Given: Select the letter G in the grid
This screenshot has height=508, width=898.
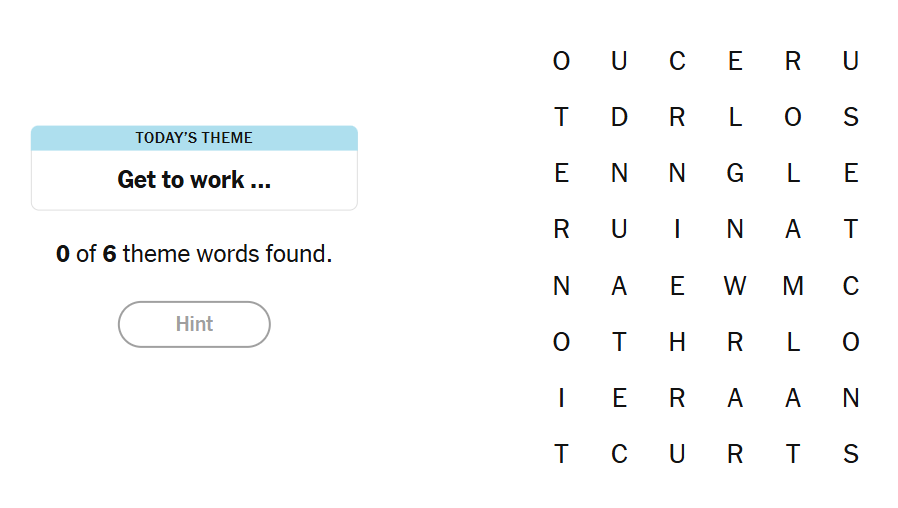Looking at the screenshot, I should pyautogui.click(x=735, y=174).
